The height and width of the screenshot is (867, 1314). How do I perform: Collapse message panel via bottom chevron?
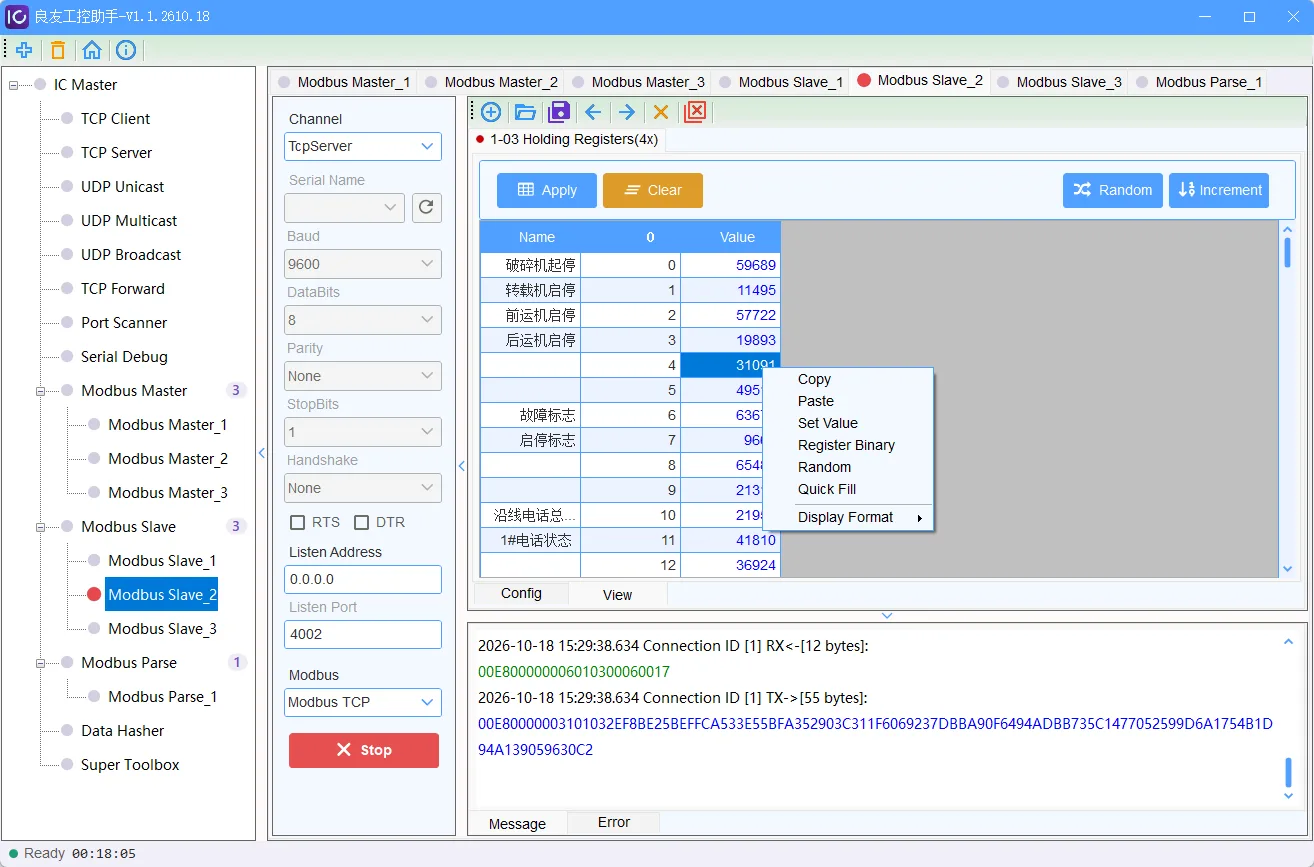click(887, 616)
